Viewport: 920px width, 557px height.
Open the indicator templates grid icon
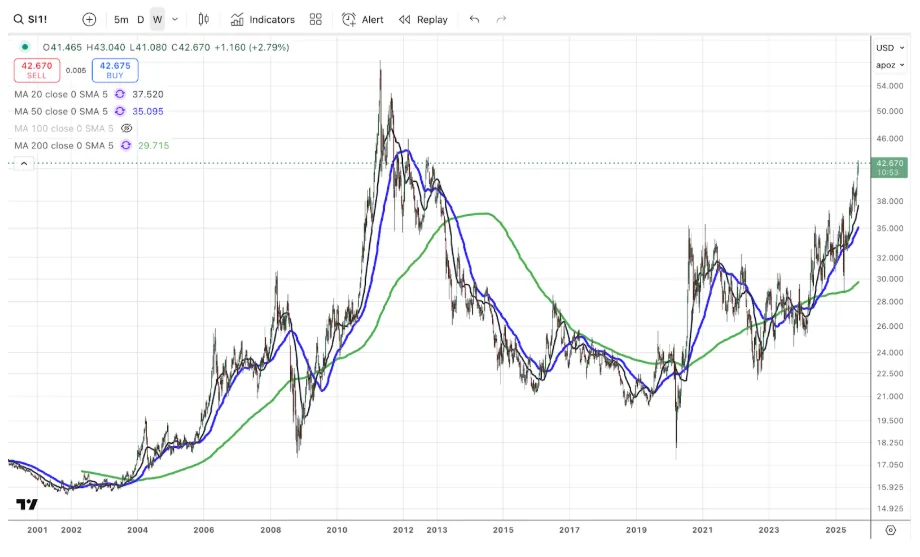[x=316, y=19]
